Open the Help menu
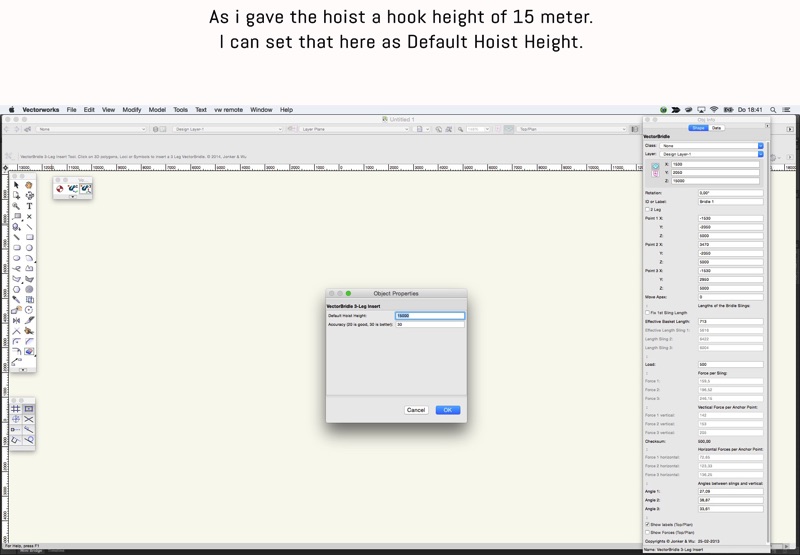The width and height of the screenshot is (800, 555). pos(286,110)
